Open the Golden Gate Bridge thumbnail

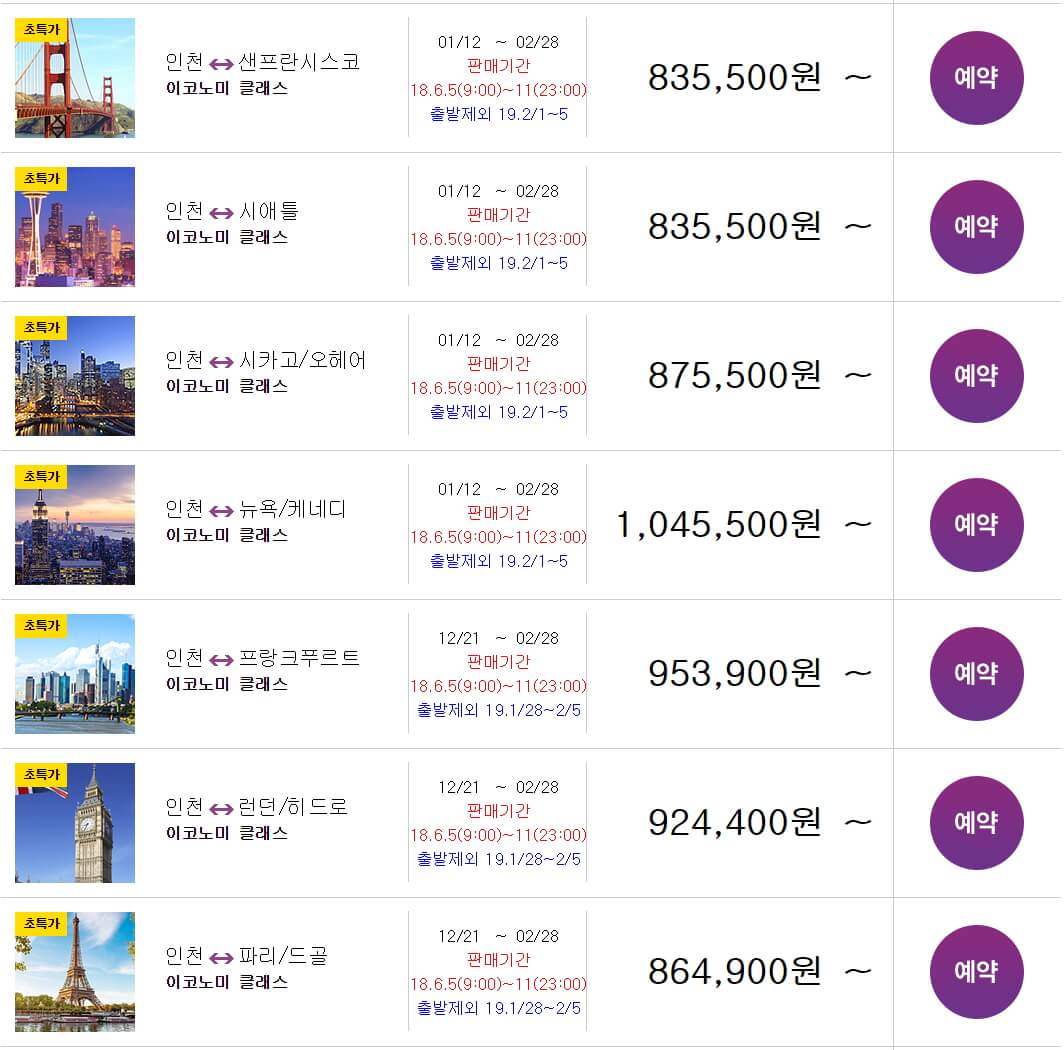click(x=75, y=78)
